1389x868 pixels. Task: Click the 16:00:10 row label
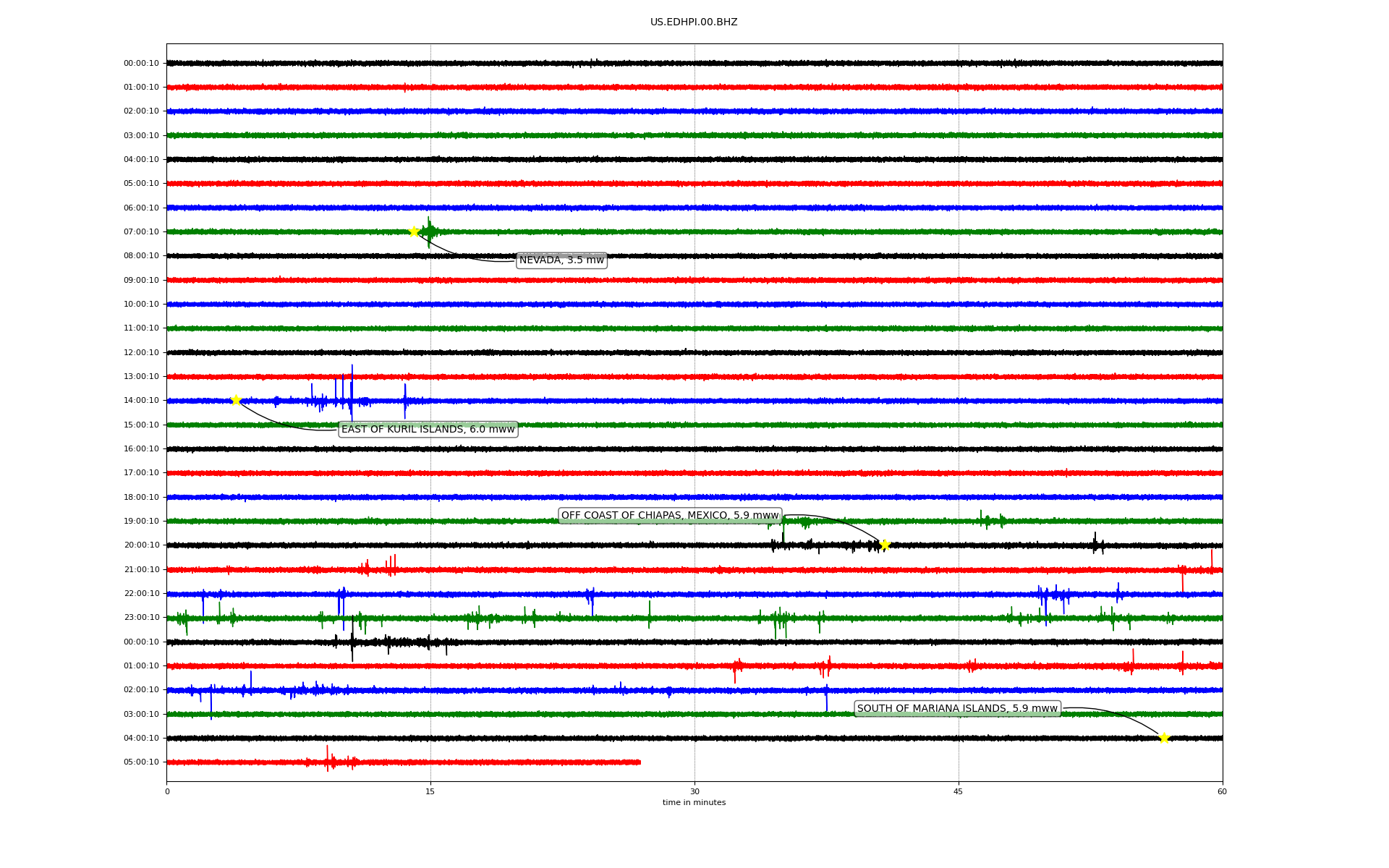[x=141, y=448]
